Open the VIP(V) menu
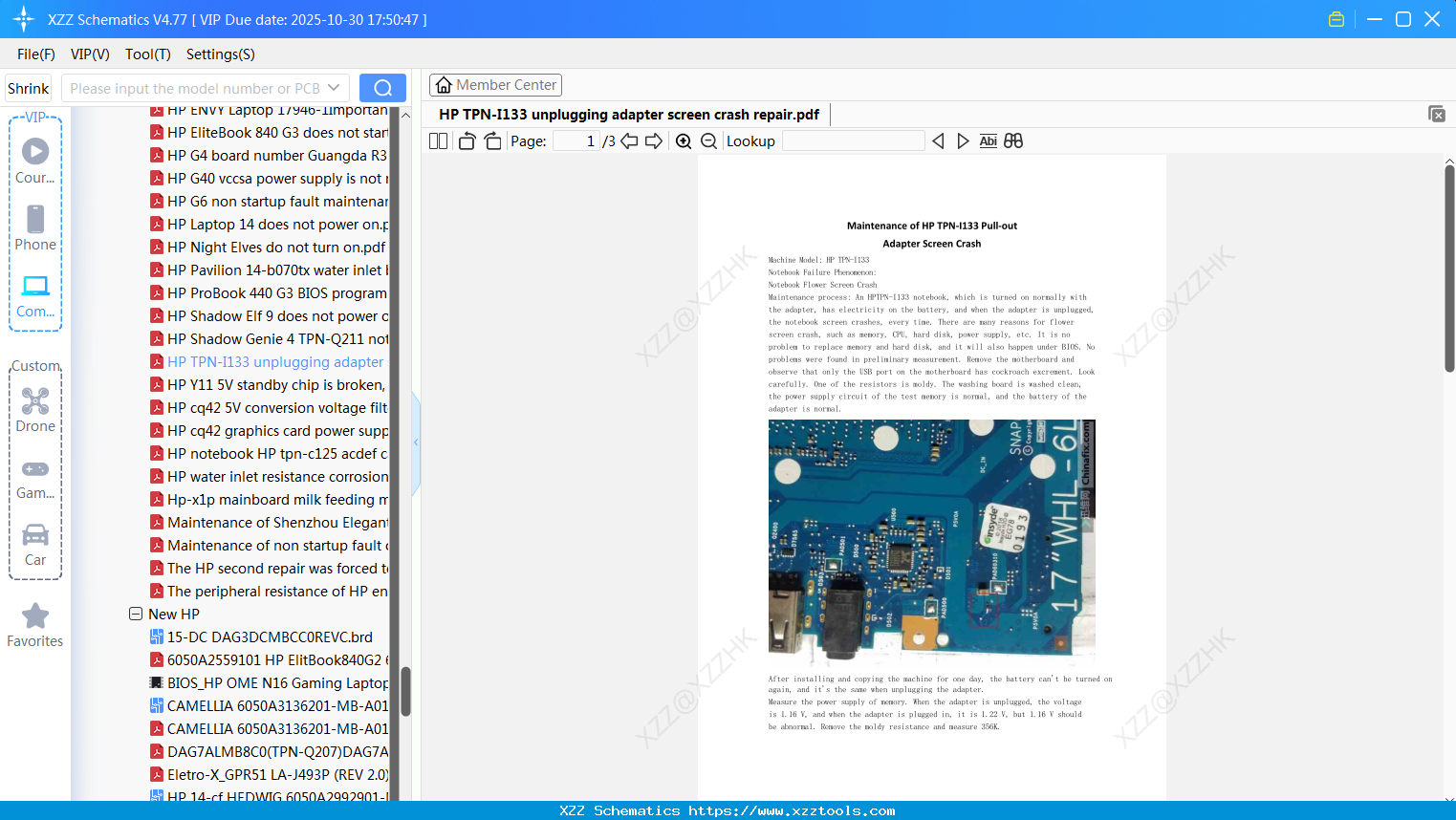The height and width of the screenshot is (820, 1456). (x=90, y=54)
